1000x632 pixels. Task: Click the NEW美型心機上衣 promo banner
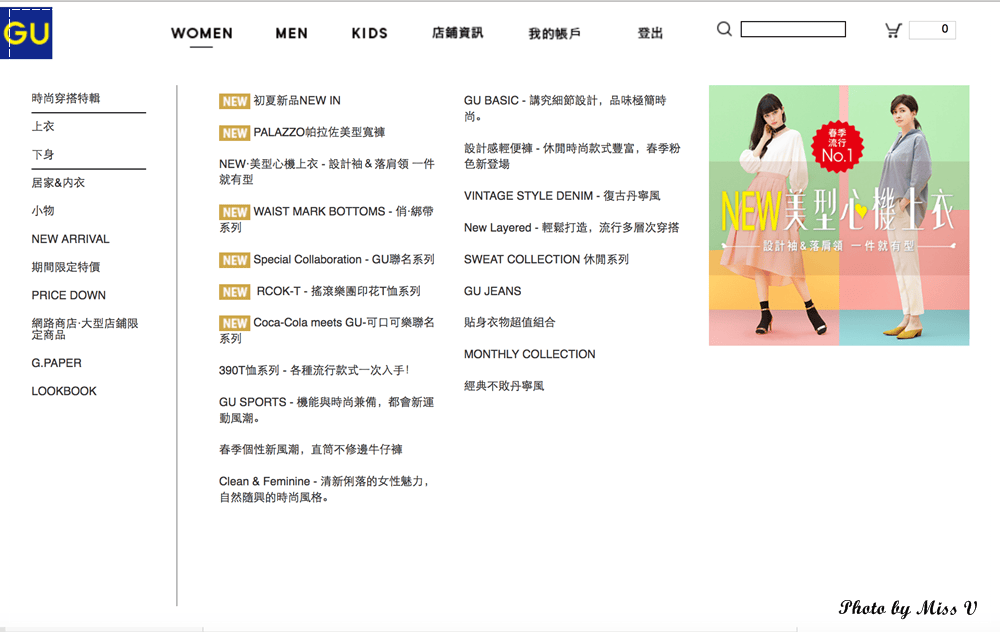coord(839,216)
